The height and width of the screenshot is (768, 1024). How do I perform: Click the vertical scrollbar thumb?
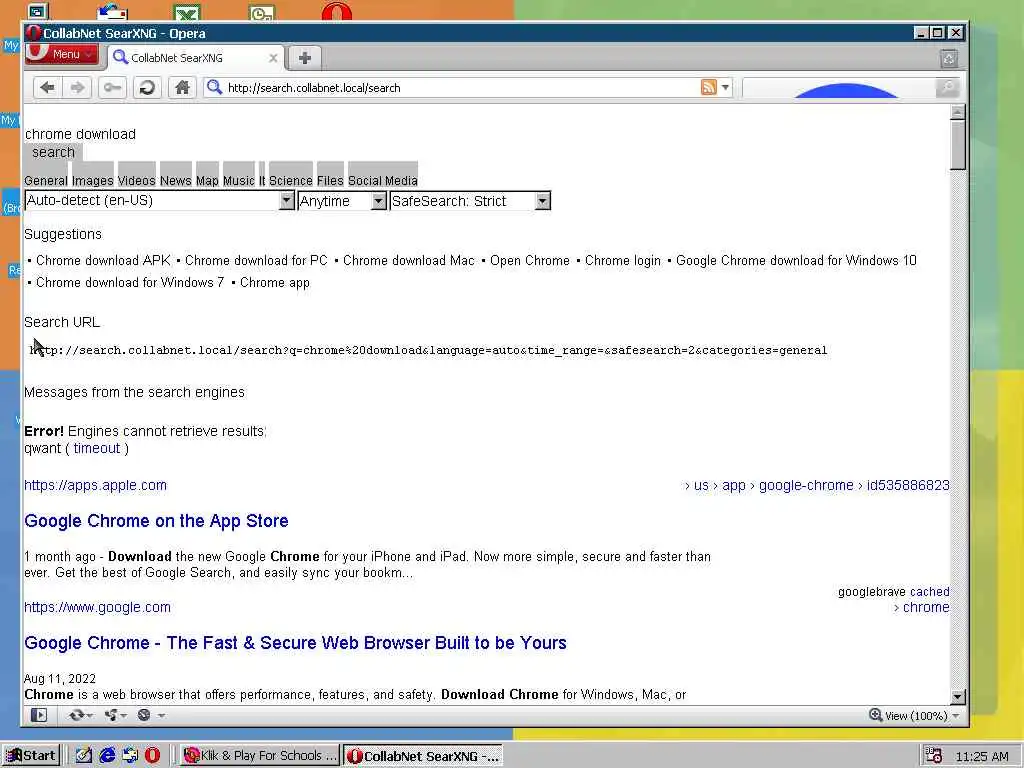pyautogui.click(x=958, y=145)
